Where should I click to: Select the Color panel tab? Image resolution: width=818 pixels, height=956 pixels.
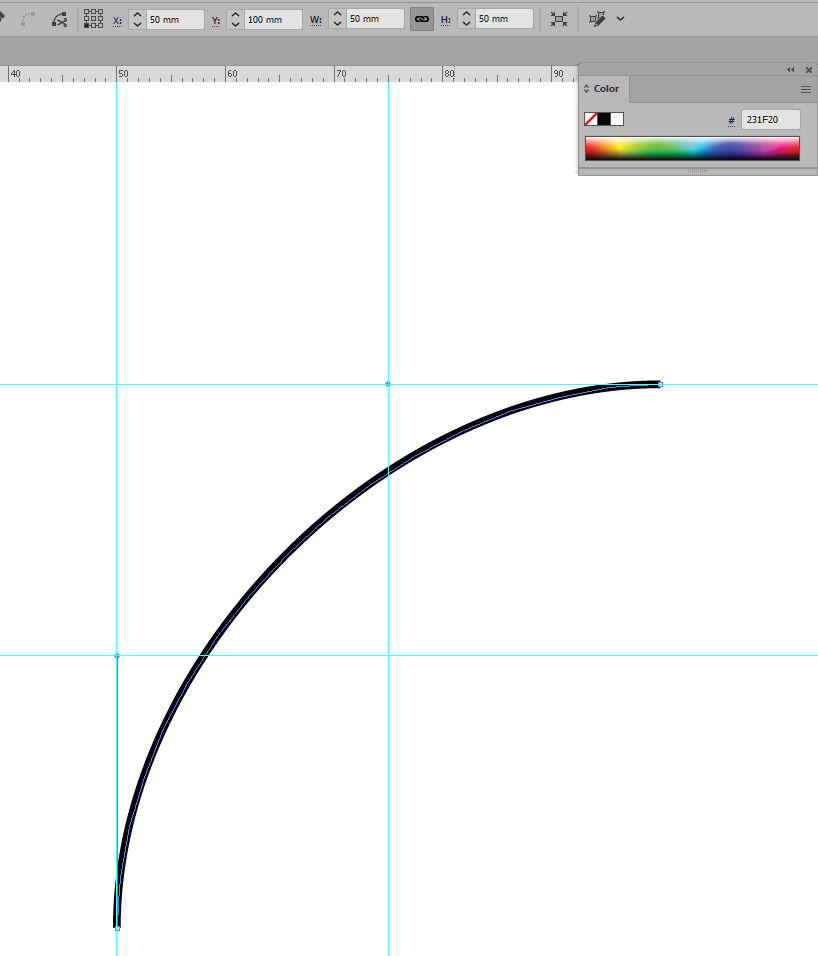[x=606, y=89]
